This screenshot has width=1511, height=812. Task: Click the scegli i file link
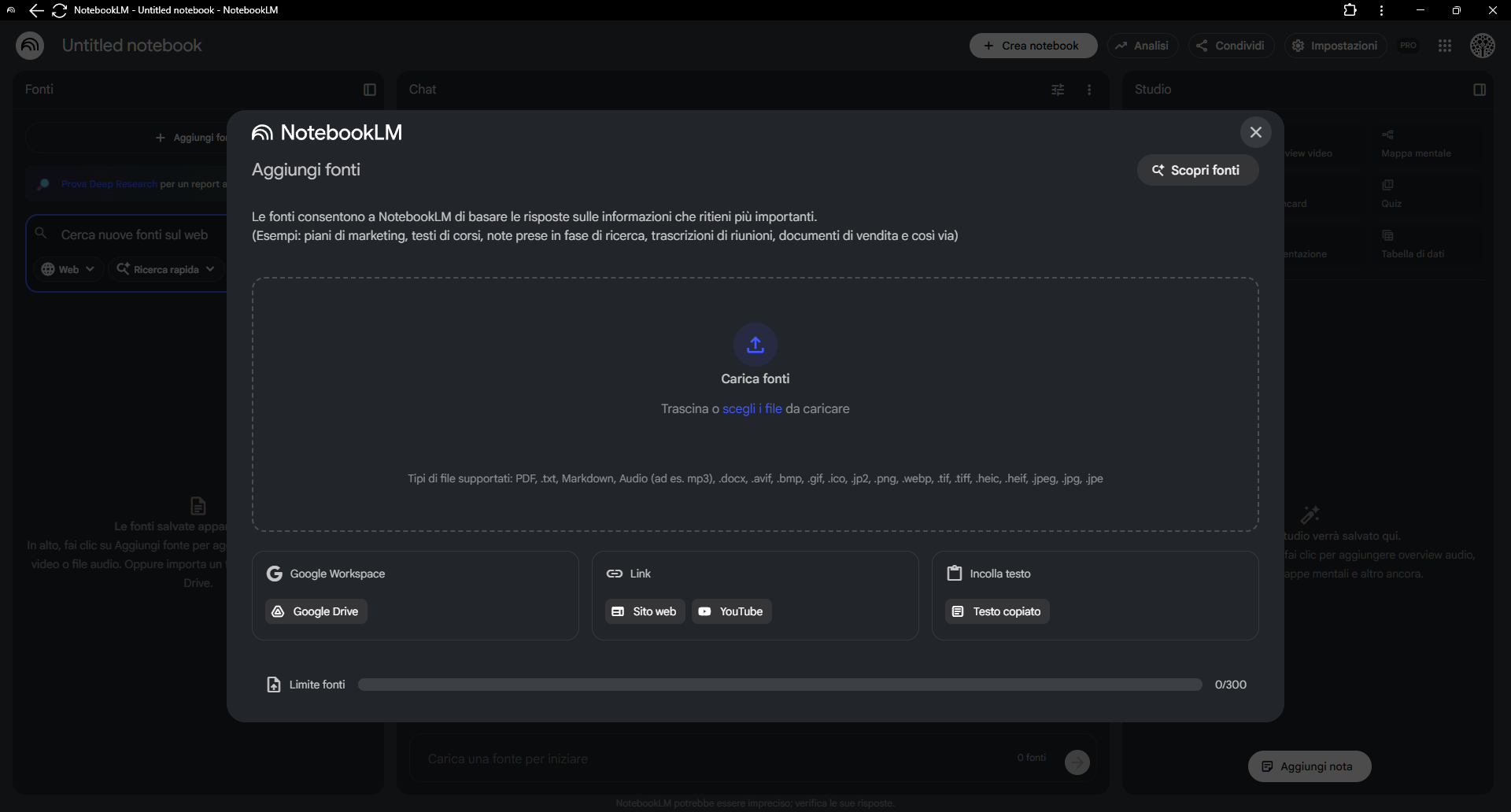752,409
